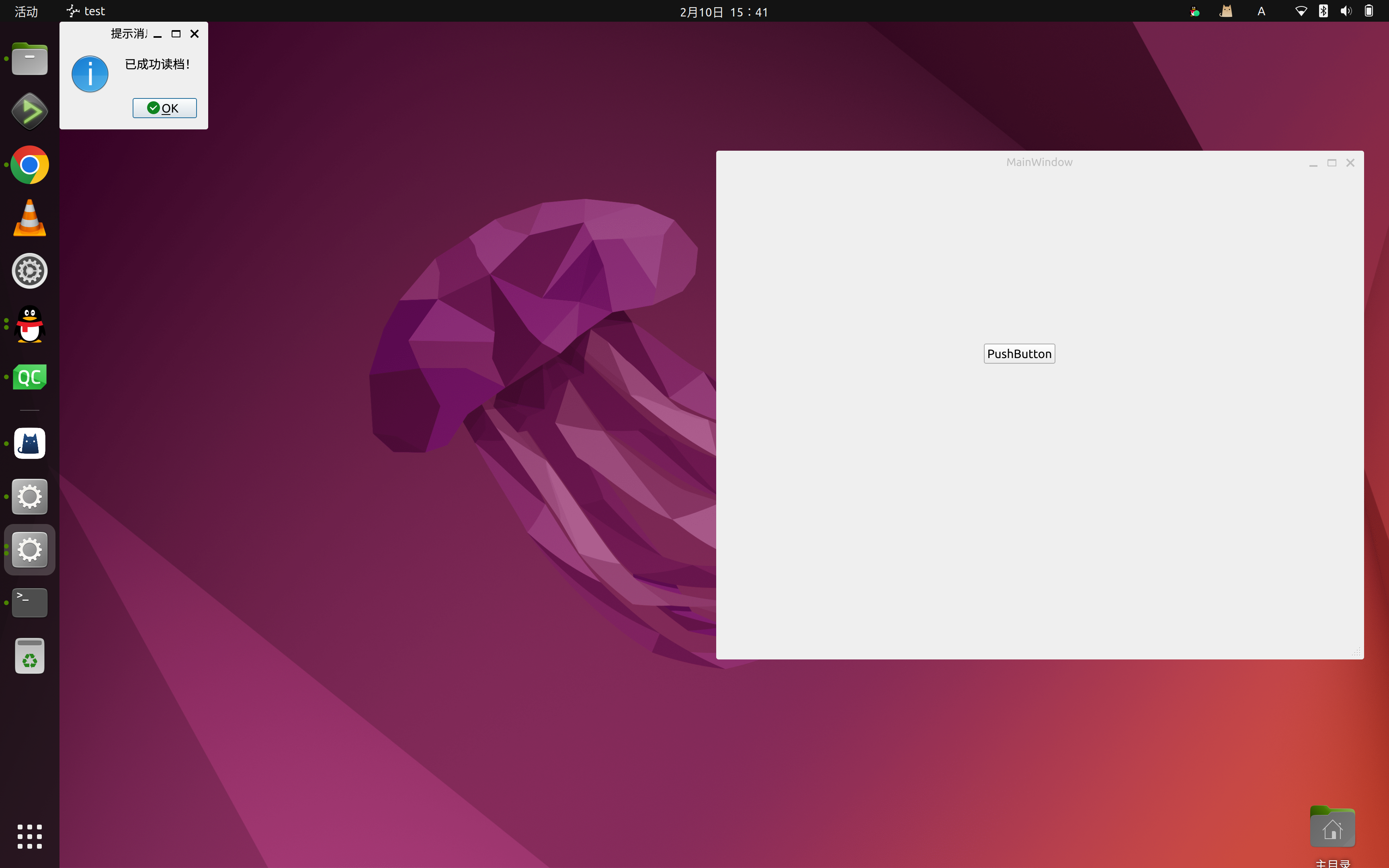Open the blue cat app icon
This screenshot has width=1389, height=868.
point(29,443)
